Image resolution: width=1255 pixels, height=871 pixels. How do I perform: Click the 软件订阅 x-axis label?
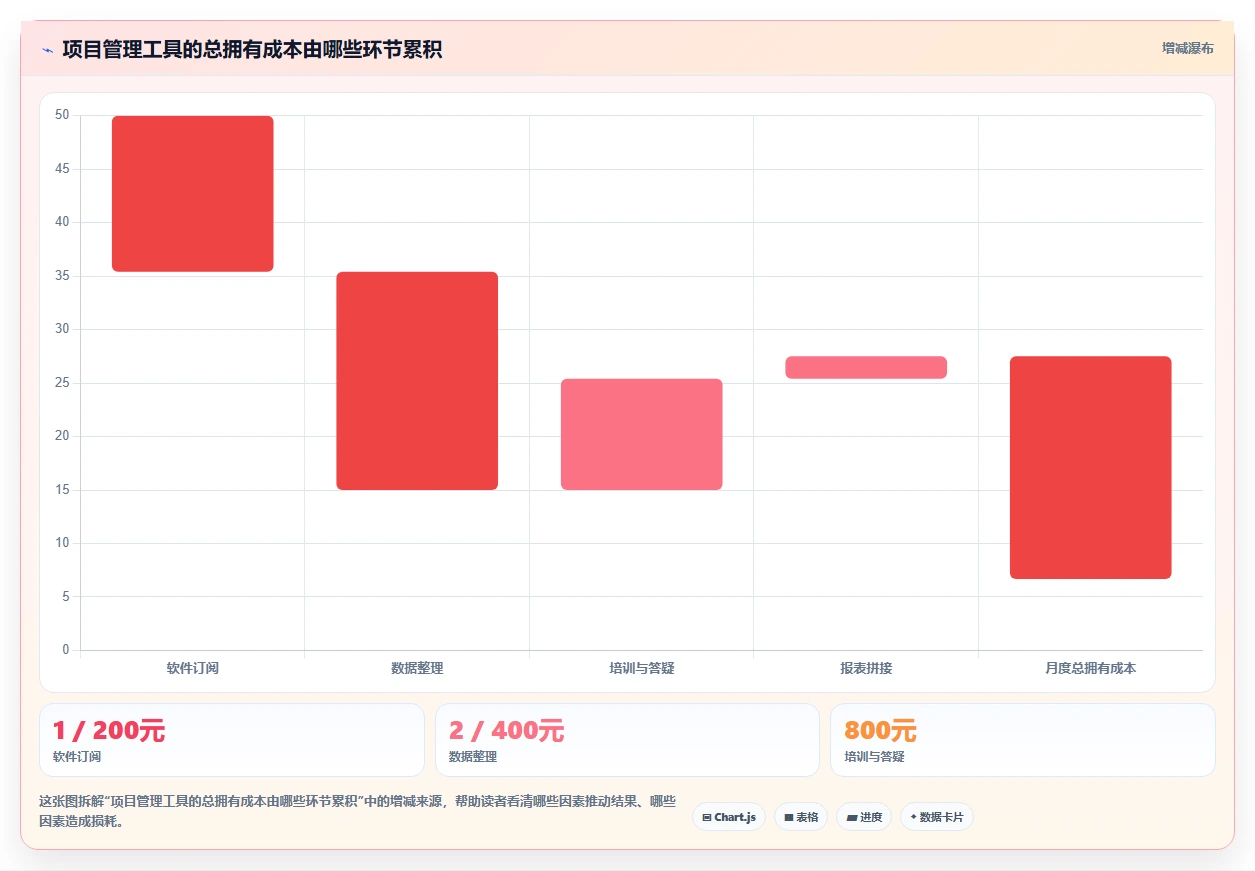point(192,668)
